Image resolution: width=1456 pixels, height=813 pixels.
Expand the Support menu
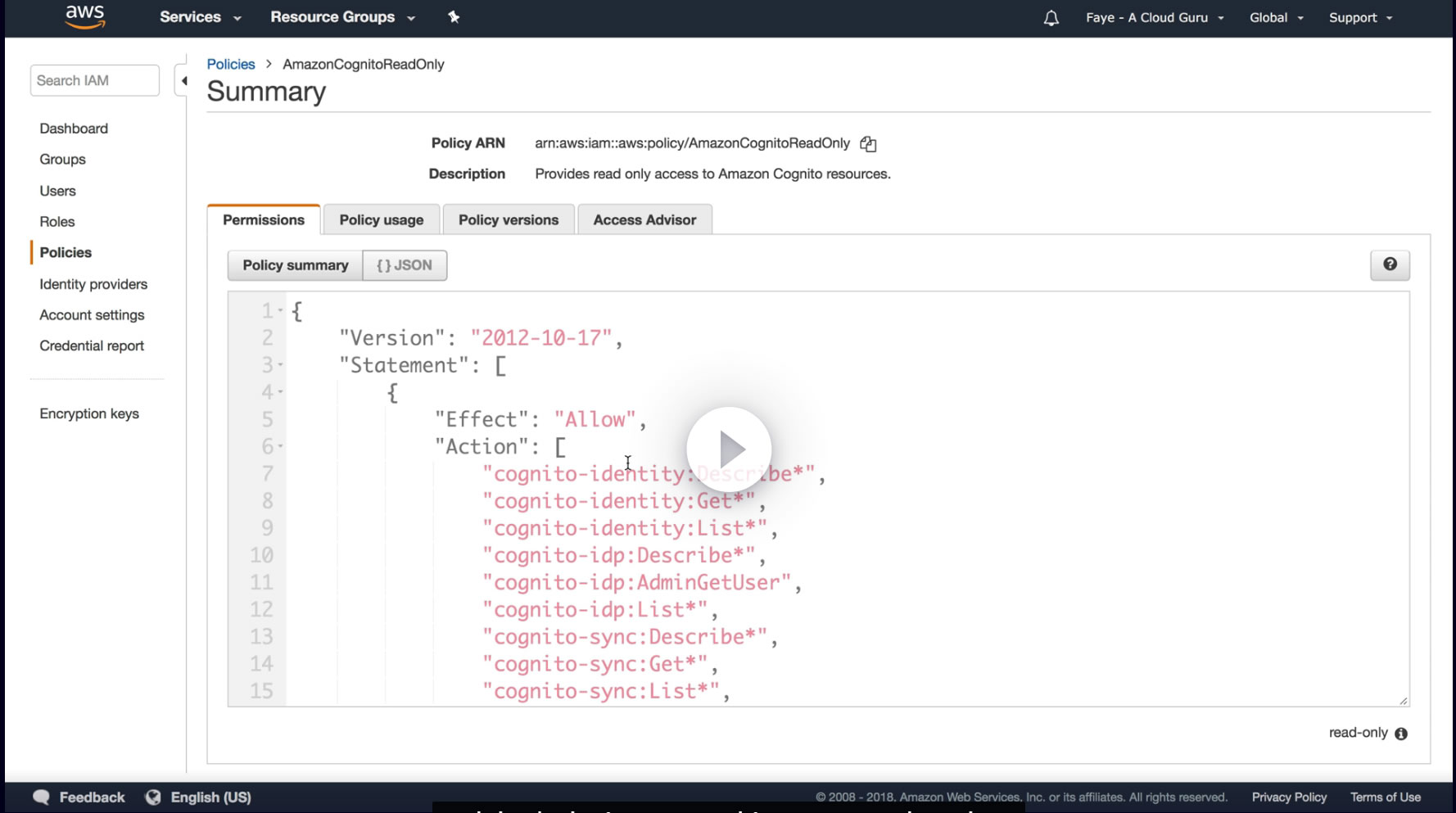pos(1360,18)
